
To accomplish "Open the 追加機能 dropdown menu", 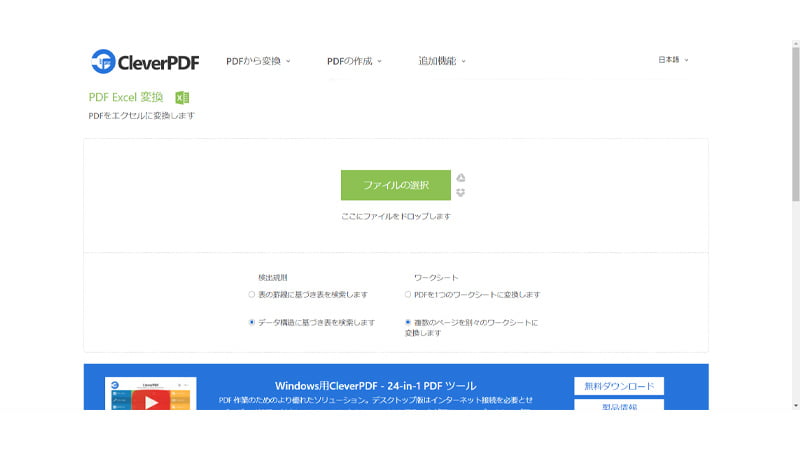I will pyautogui.click(x=442, y=61).
